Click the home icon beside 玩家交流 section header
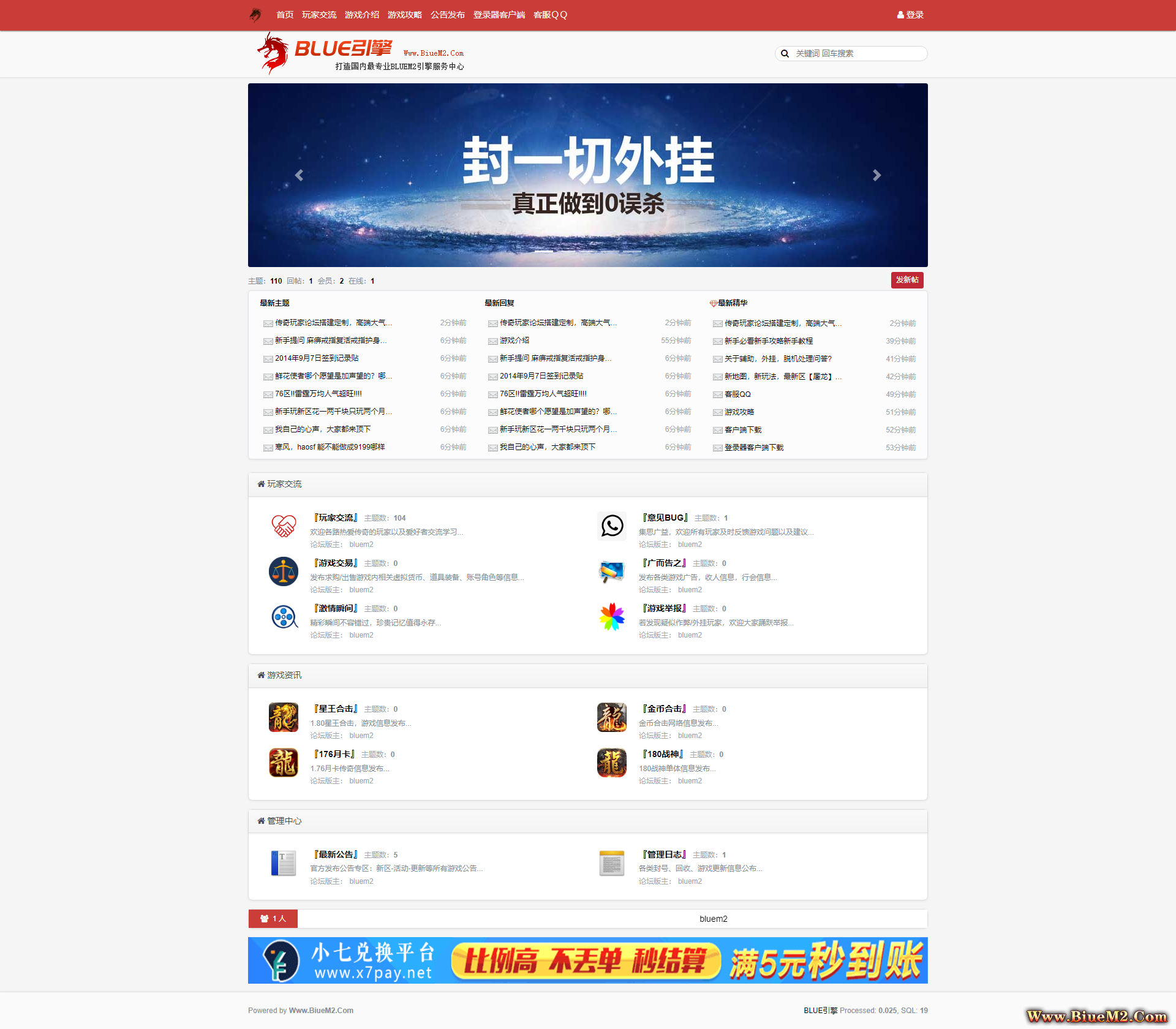 coord(261,484)
